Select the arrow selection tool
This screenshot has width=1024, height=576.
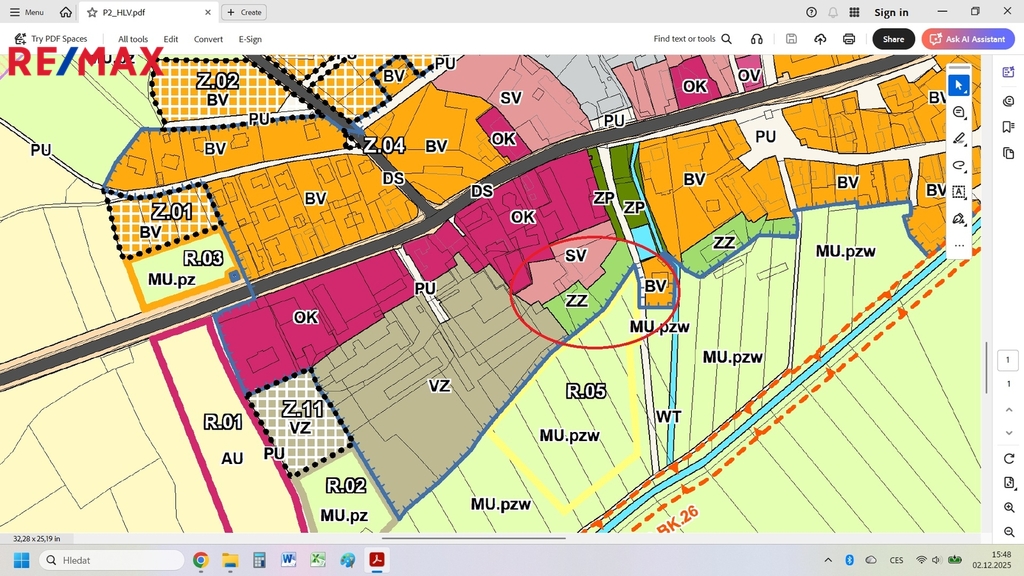click(958, 85)
